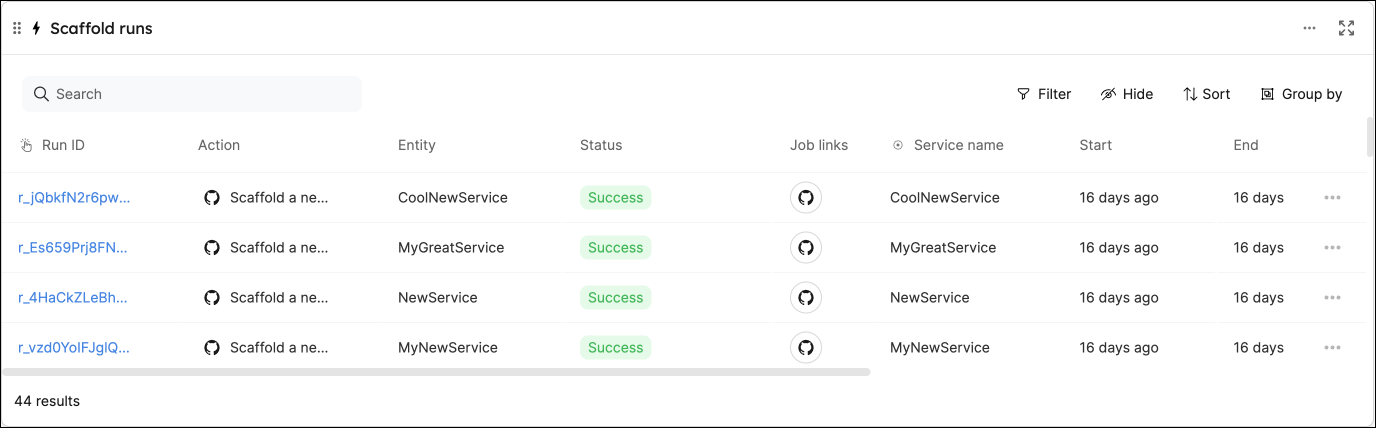Open the widget's three-dot options menu

[x=1309, y=28]
